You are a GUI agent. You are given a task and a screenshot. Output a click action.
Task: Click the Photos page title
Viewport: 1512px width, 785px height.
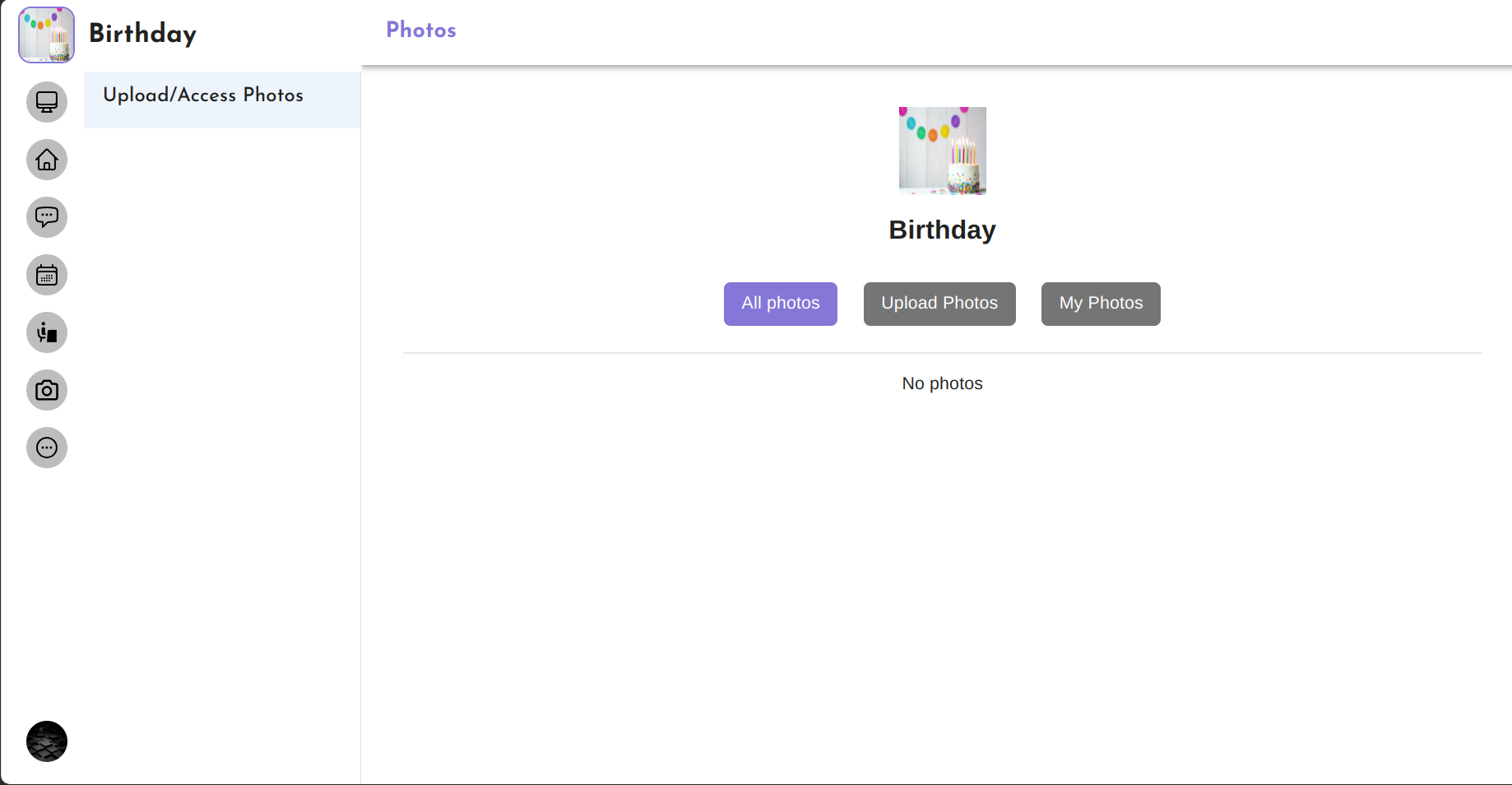point(421,30)
